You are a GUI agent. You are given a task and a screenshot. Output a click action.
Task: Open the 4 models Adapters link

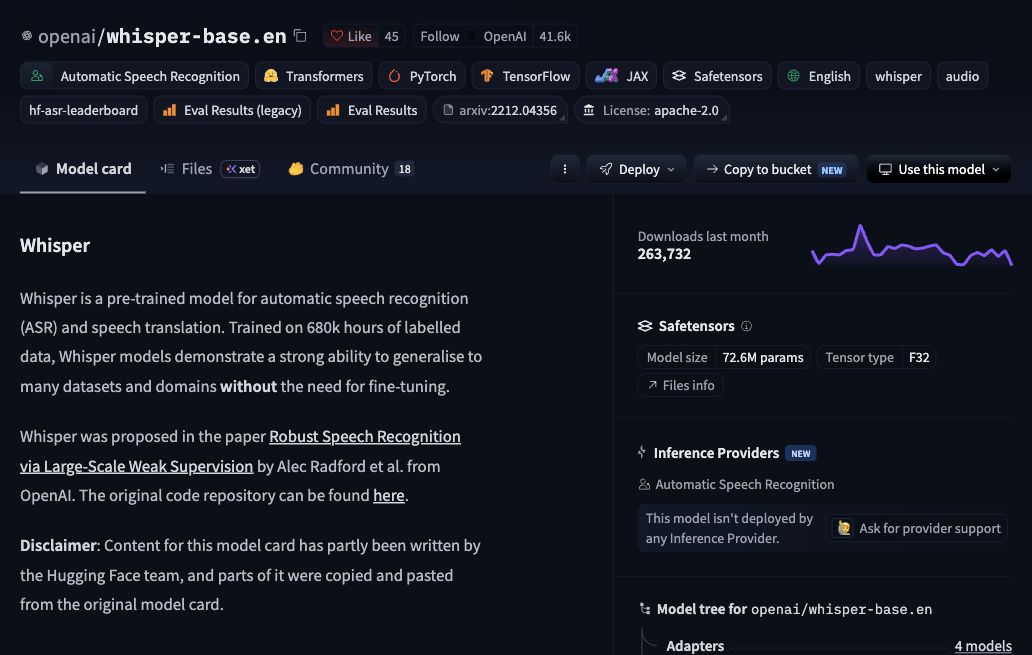[x=983, y=646]
